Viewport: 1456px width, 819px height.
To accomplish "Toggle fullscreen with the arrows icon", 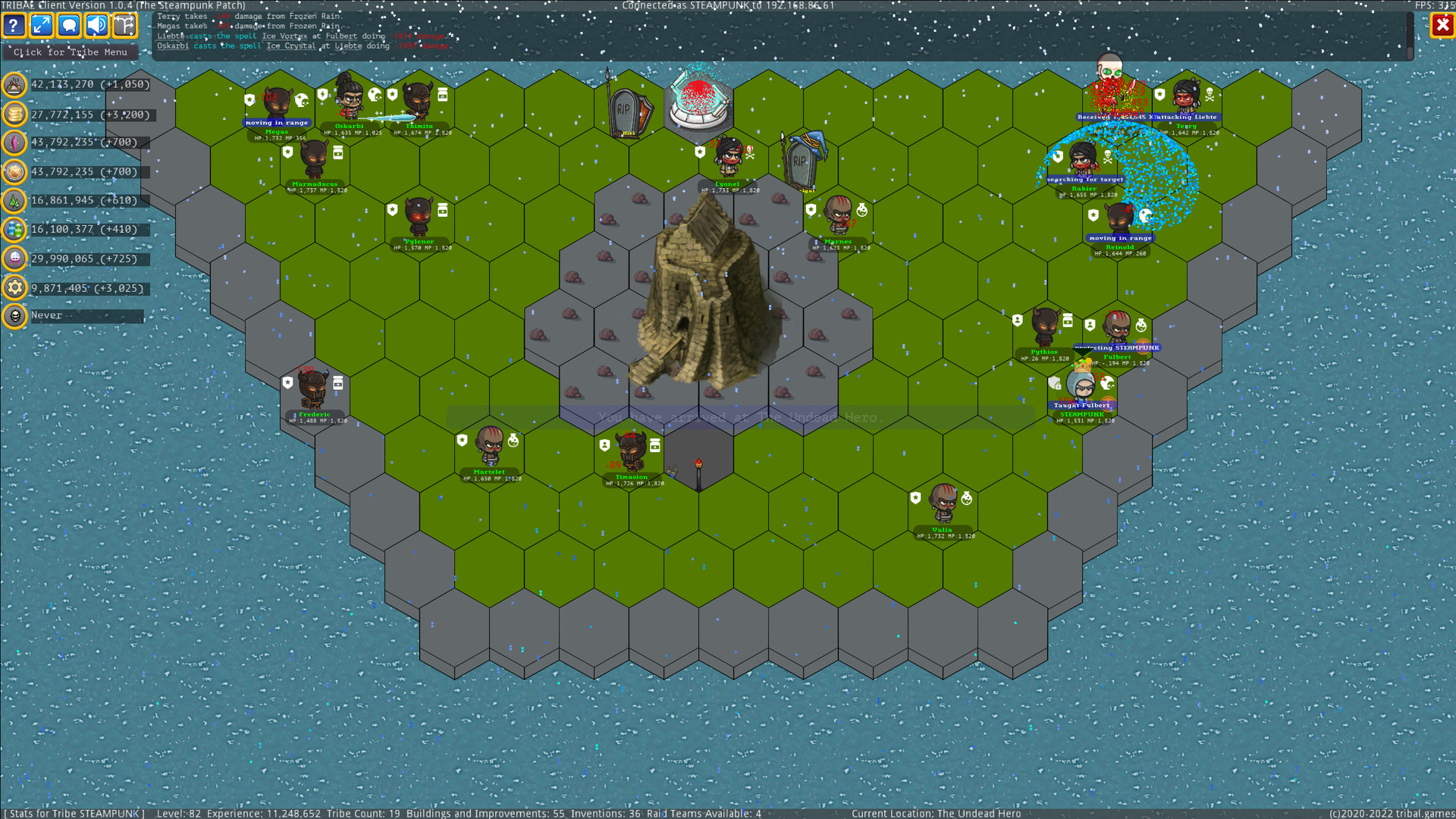I will [42, 26].
